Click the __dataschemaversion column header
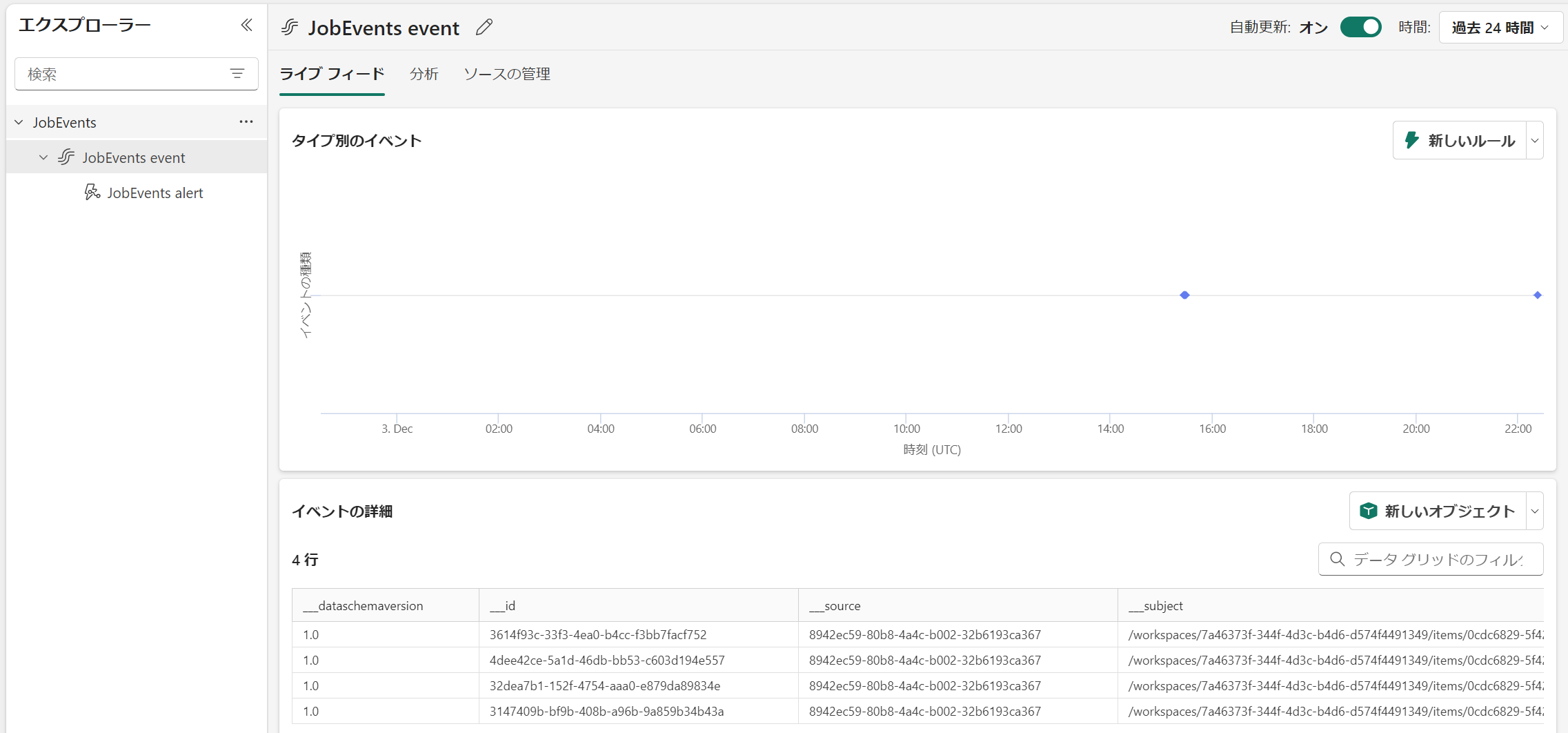1568x733 pixels. coord(386,605)
